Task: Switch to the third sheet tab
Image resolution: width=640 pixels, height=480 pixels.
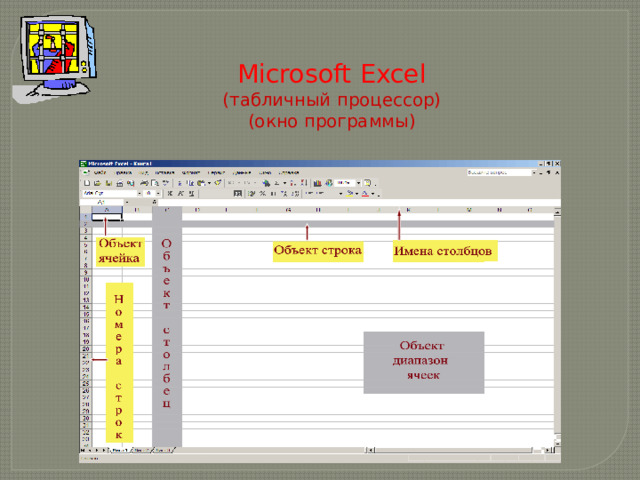Action: pyautogui.click(x=163, y=450)
